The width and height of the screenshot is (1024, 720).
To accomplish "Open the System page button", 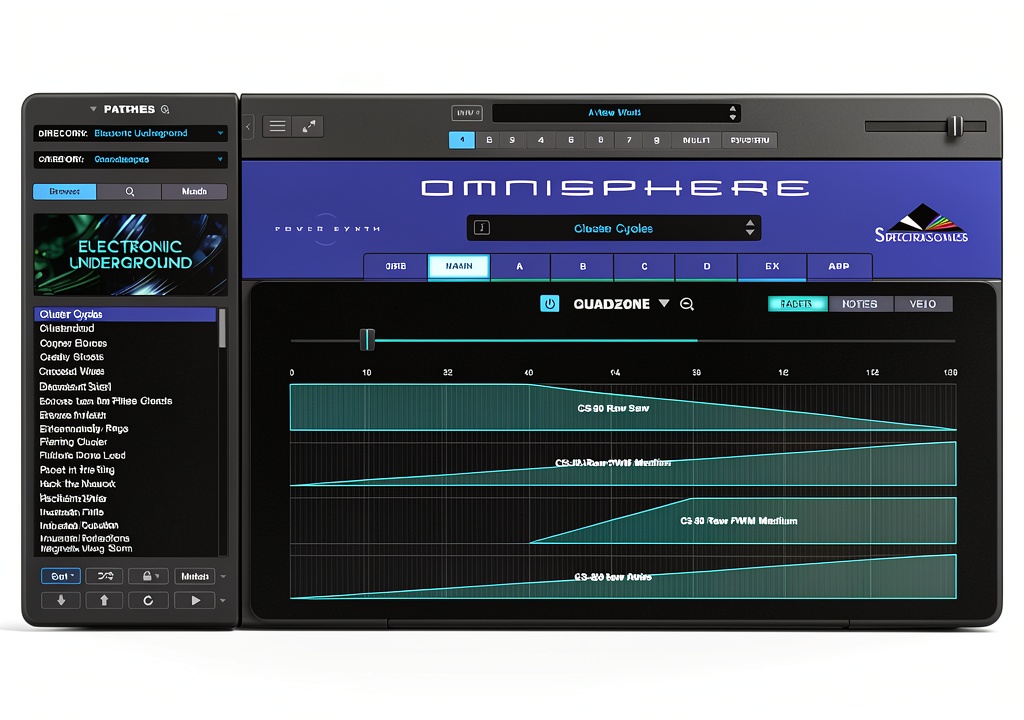I will (750, 140).
